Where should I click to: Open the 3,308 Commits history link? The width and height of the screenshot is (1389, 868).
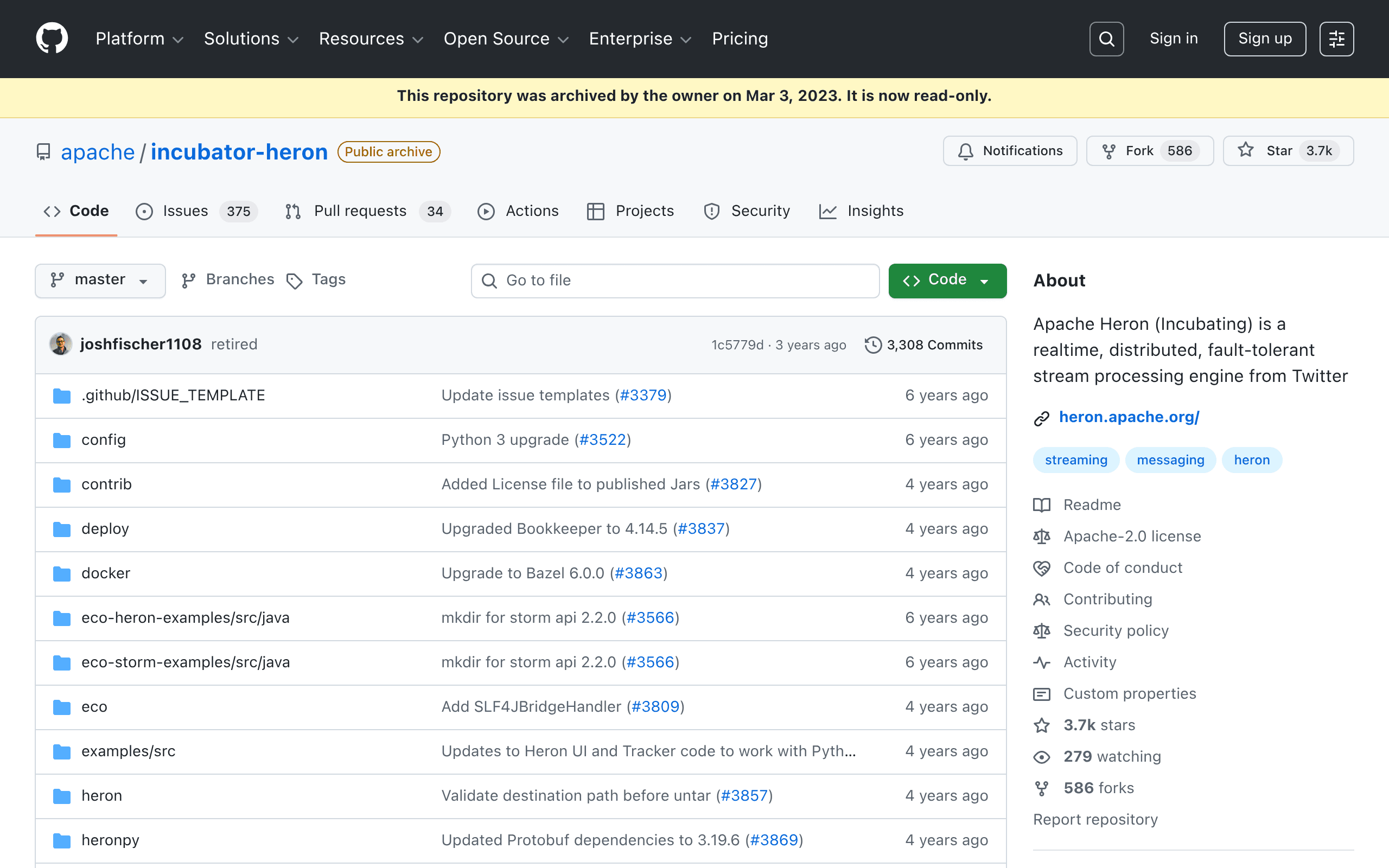[x=924, y=344]
